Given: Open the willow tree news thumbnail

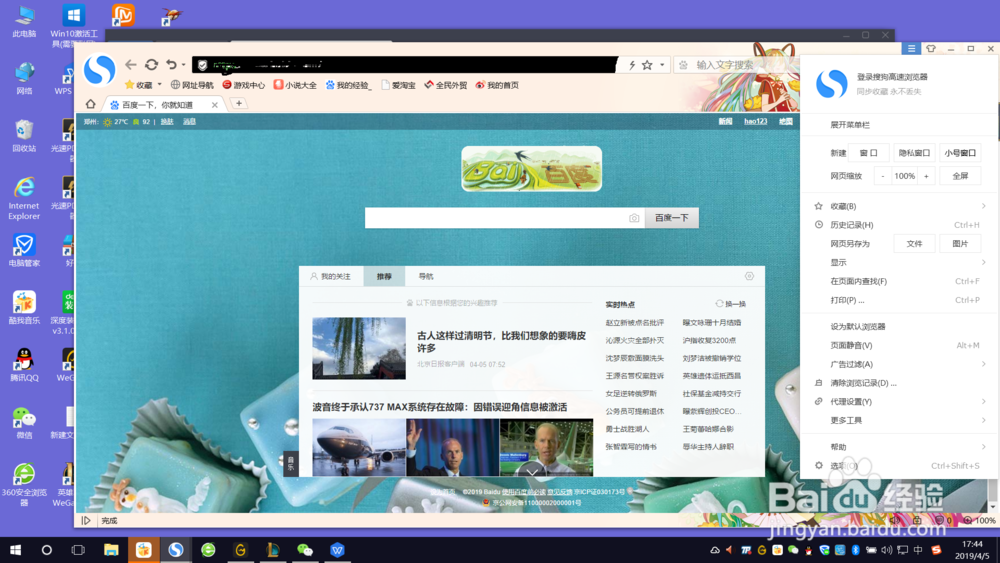Looking at the screenshot, I should click(359, 348).
